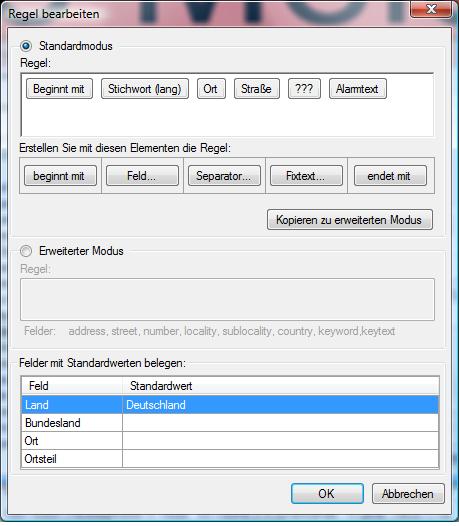Confirm the rule with OK
The width and height of the screenshot is (459, 526).
(x=327, y=493)
